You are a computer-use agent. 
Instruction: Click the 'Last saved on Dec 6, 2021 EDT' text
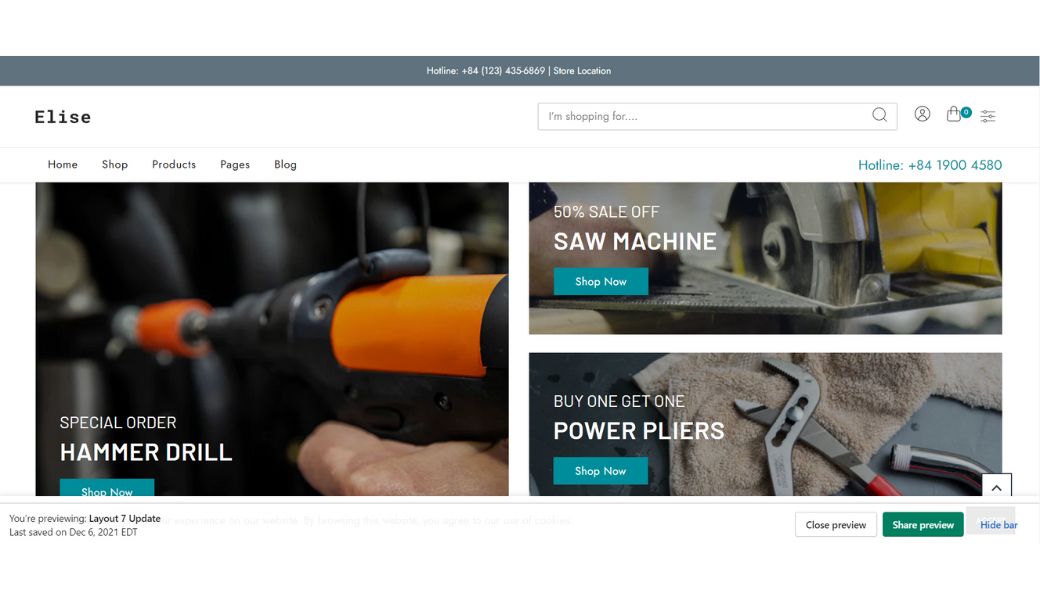tap(73, 532)
